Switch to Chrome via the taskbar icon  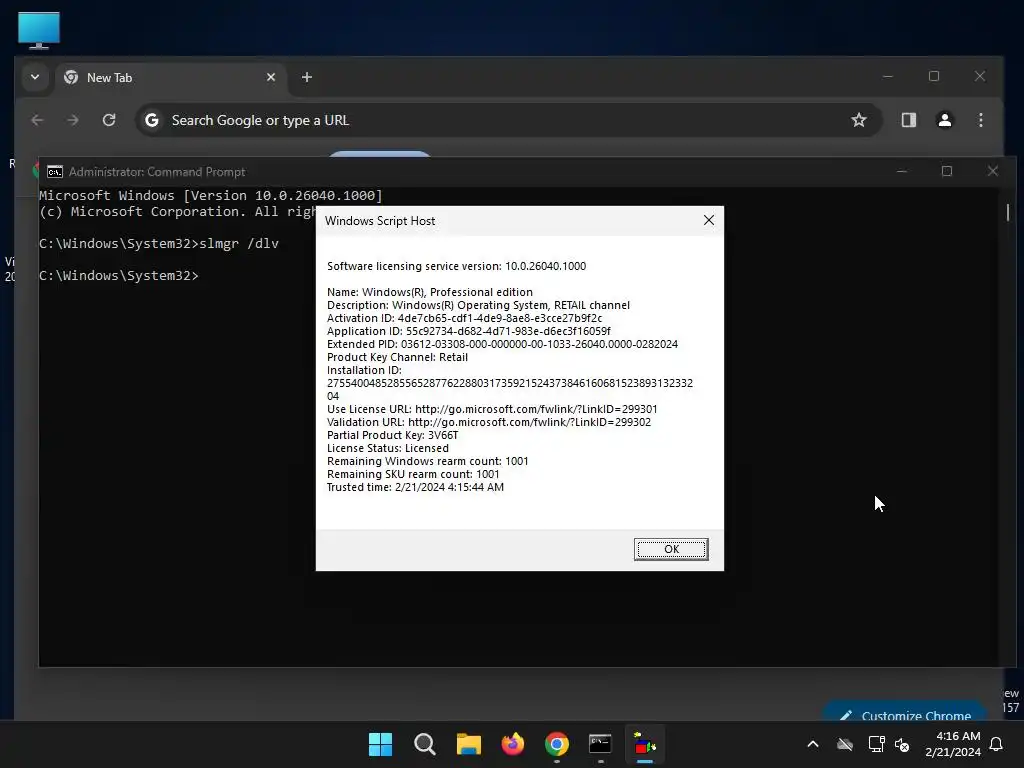click(556, 744)
